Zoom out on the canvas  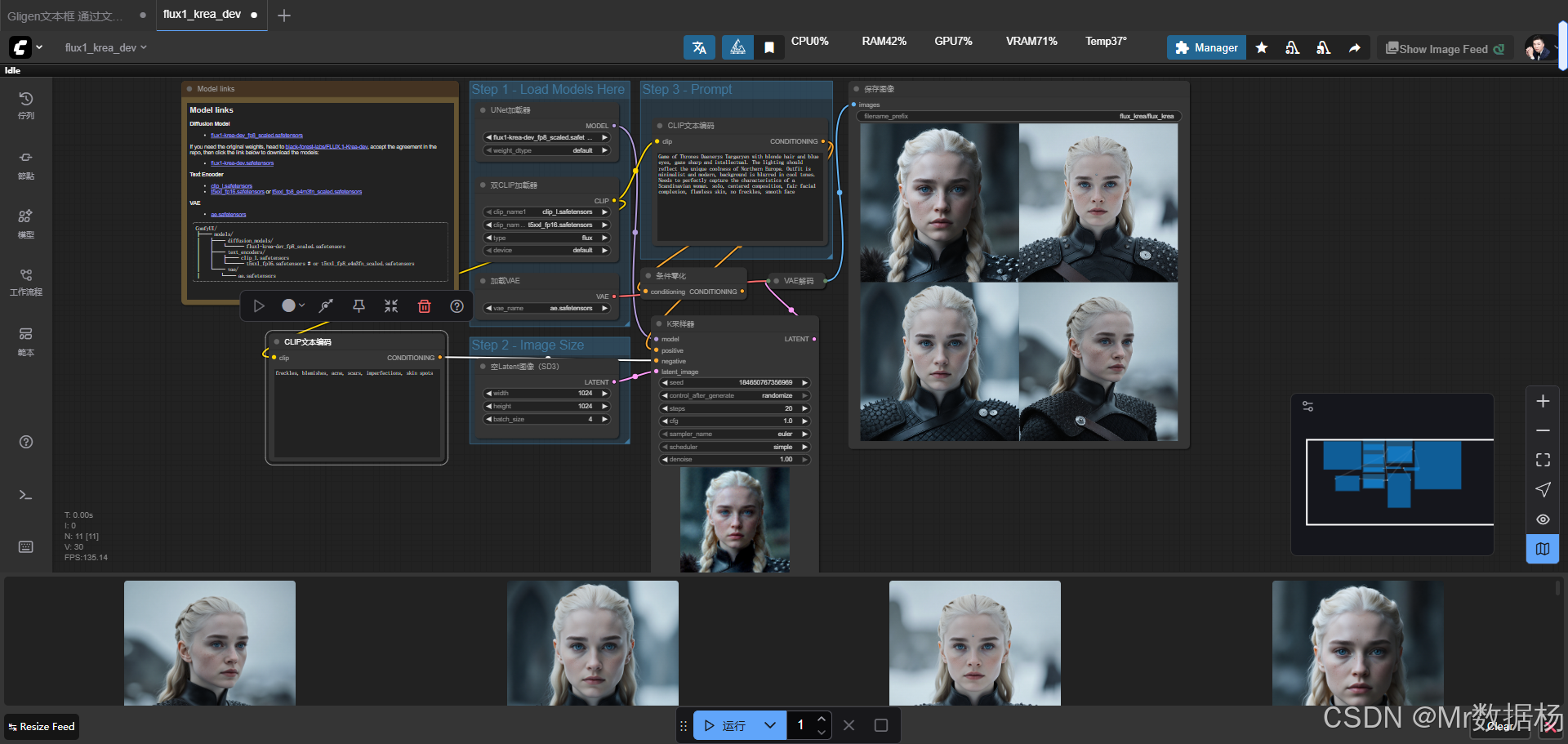pos(1543,430)
